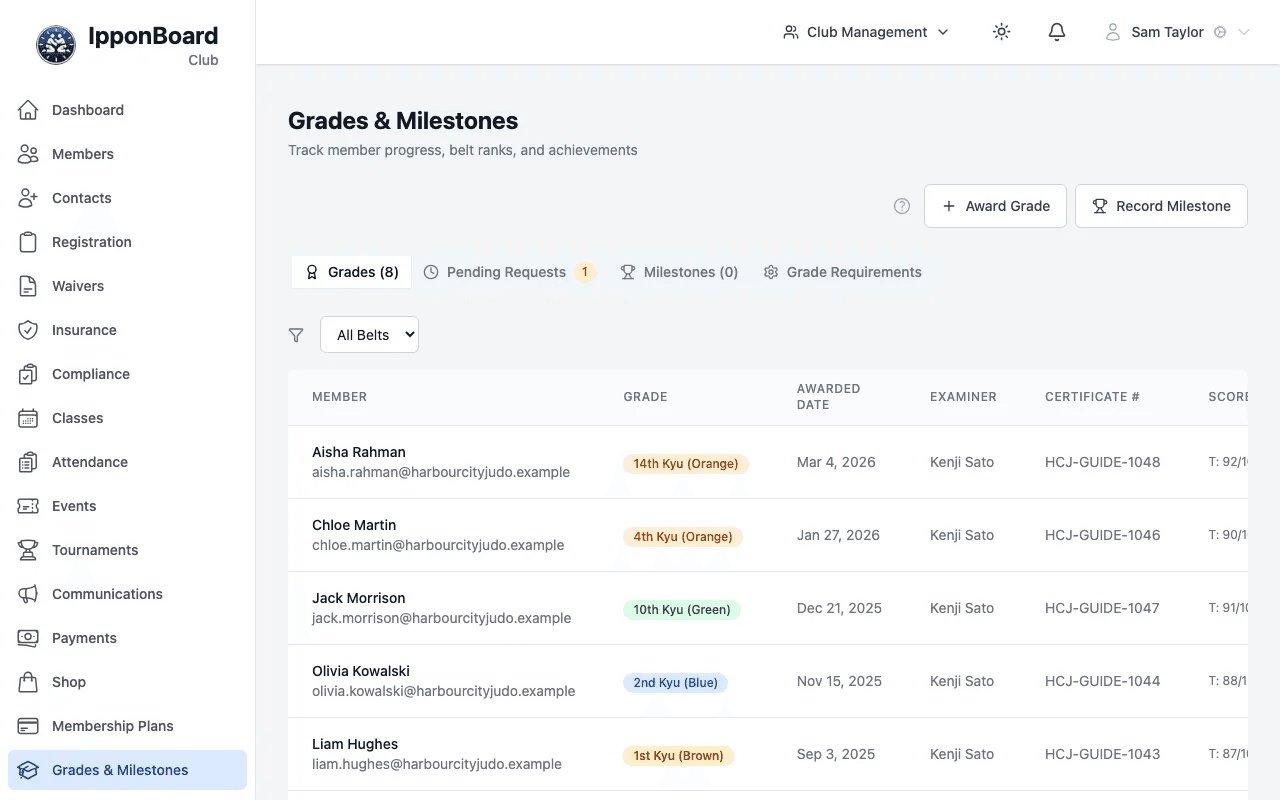The width and height of the screenshot is (1280, 800).
Task: Click the 1st Kyu (Brown) grade badge
Action: [x=679, y=755]
